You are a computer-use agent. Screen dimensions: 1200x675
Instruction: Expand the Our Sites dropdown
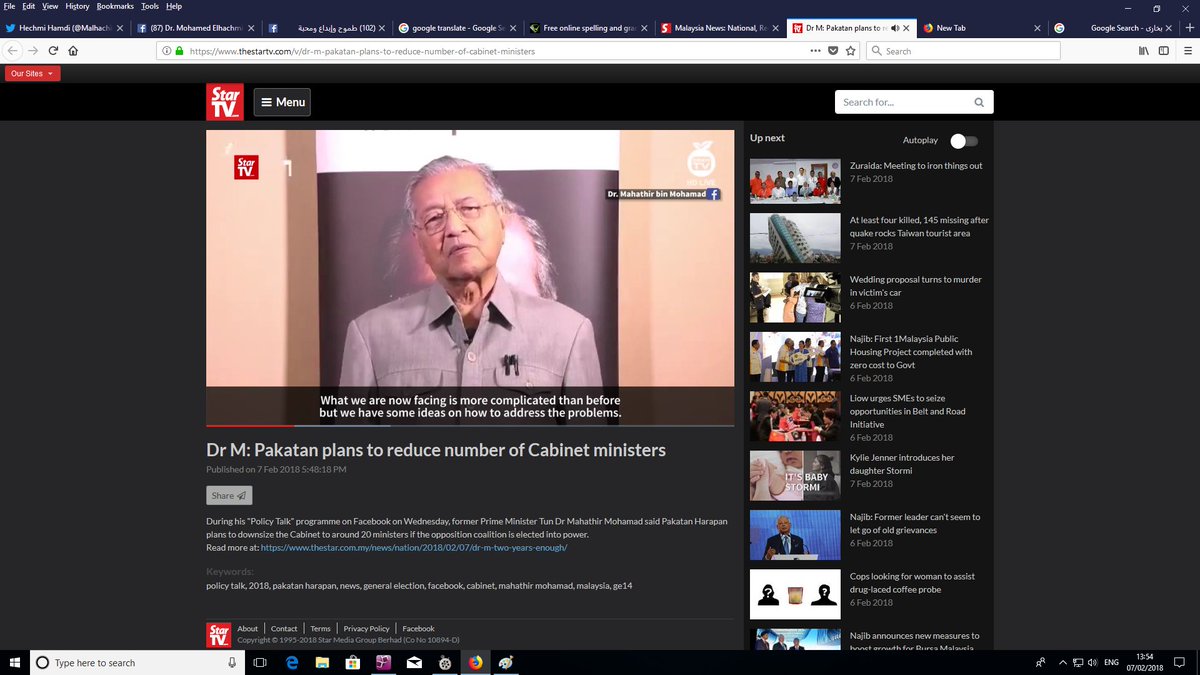click(33, 73)
